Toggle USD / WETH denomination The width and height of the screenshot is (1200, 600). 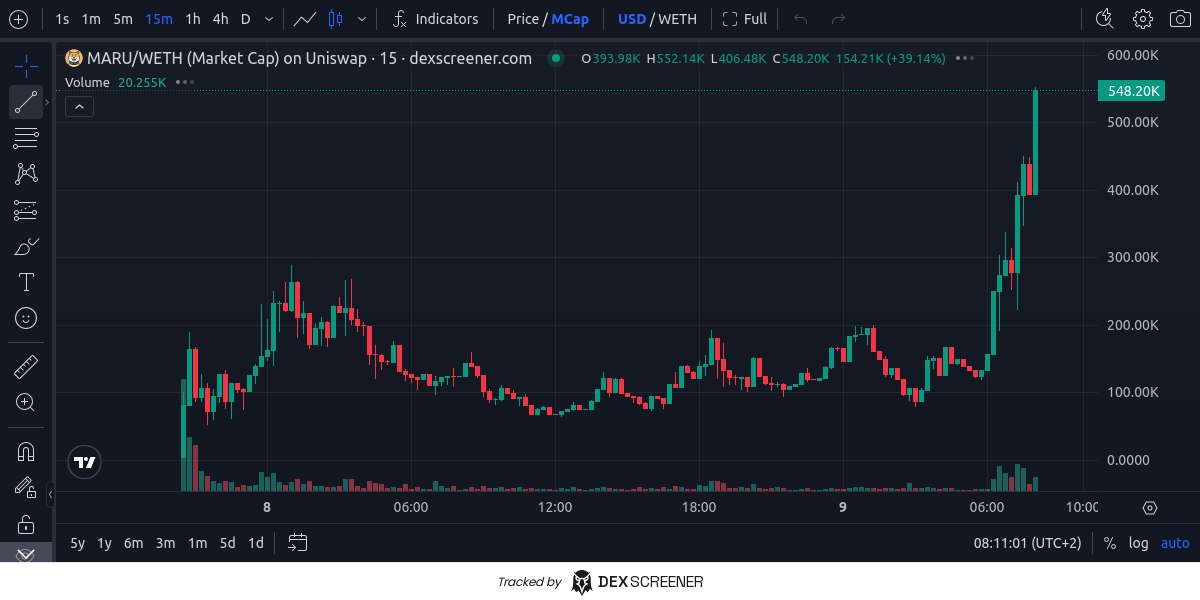pyautogui.click(x=657, y=18)
